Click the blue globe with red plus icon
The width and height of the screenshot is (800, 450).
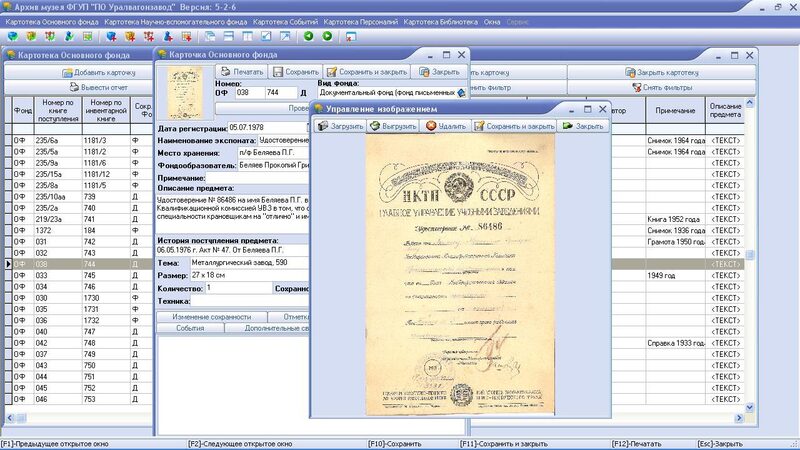(x=111, y=36)
